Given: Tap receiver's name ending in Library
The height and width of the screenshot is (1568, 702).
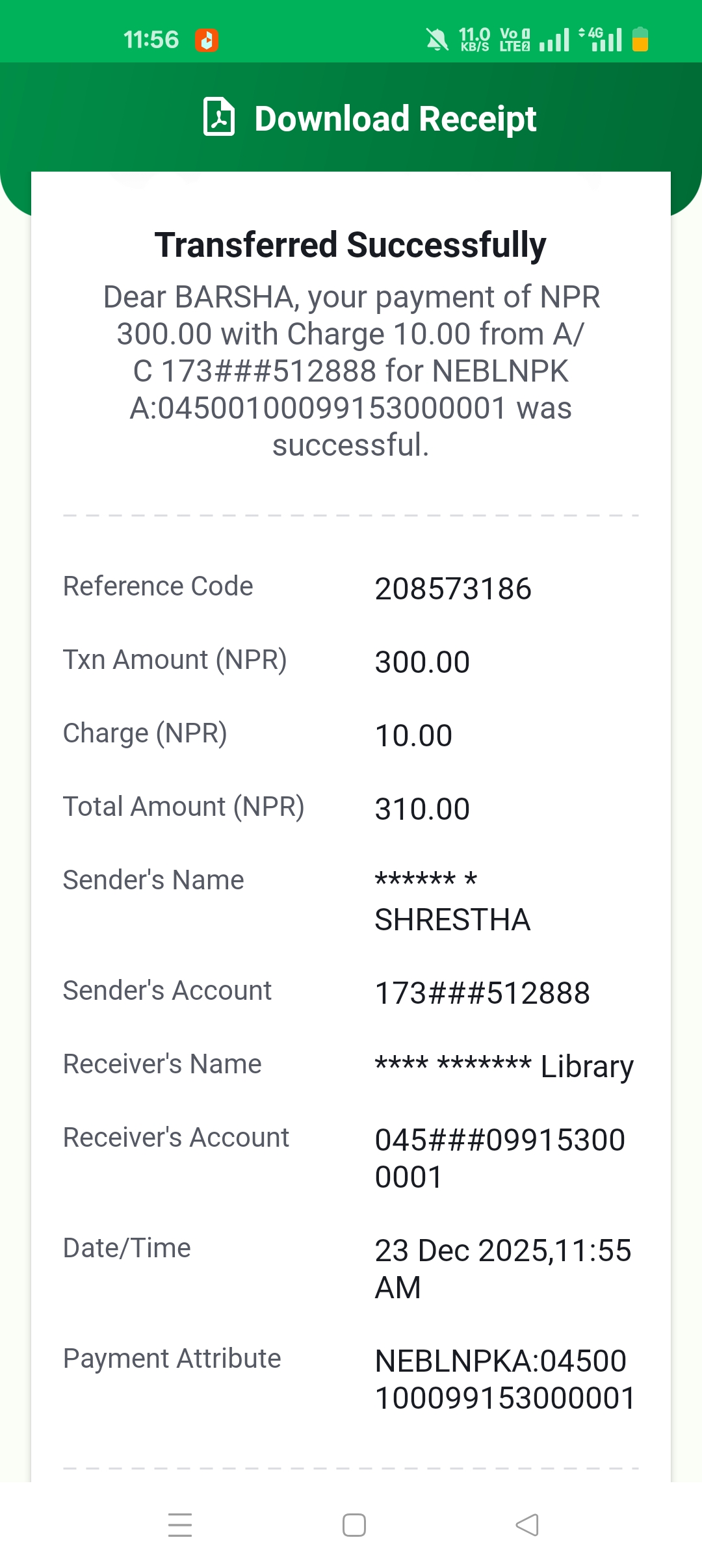Looking at the screenshot, I should [504, 1066].
